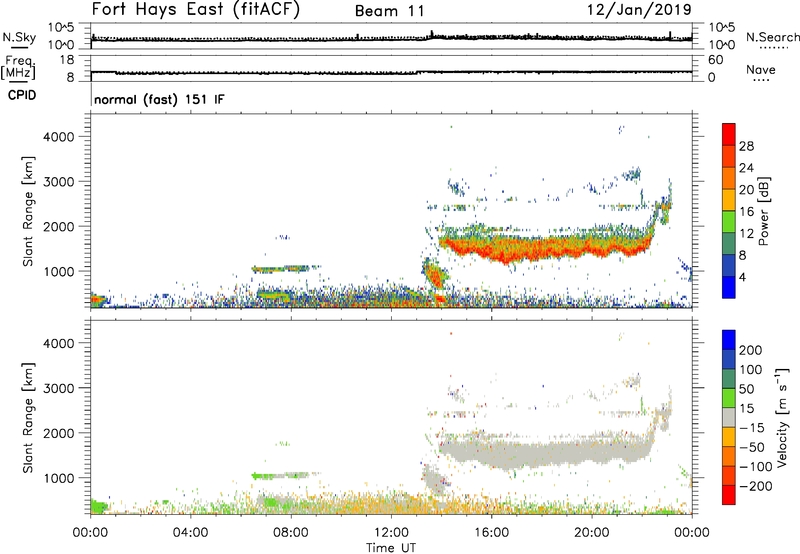Click the '2000' tick label in the power panel
The width and height of the screenshot is (800, 554).
click(x=59, y=226)
